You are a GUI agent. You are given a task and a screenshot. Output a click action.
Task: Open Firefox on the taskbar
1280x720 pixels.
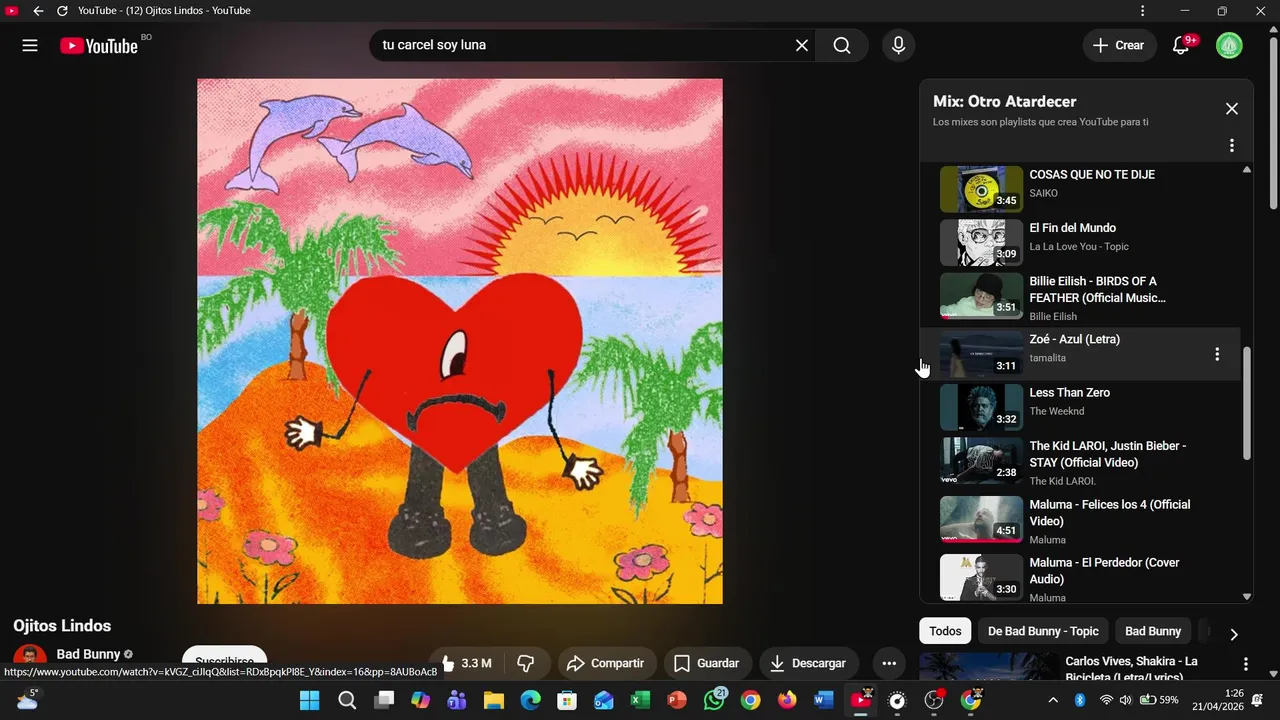coord(787,700)
